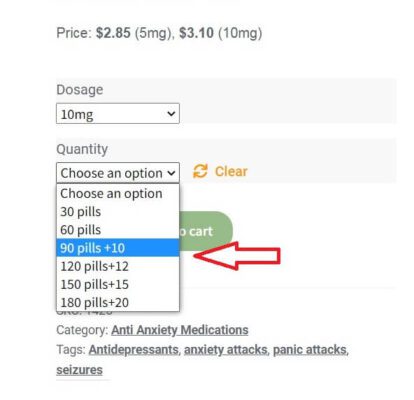Click the orange refresh icon beside Clear
The width and height of the screenshot is (414, 400).
point(200,171)
